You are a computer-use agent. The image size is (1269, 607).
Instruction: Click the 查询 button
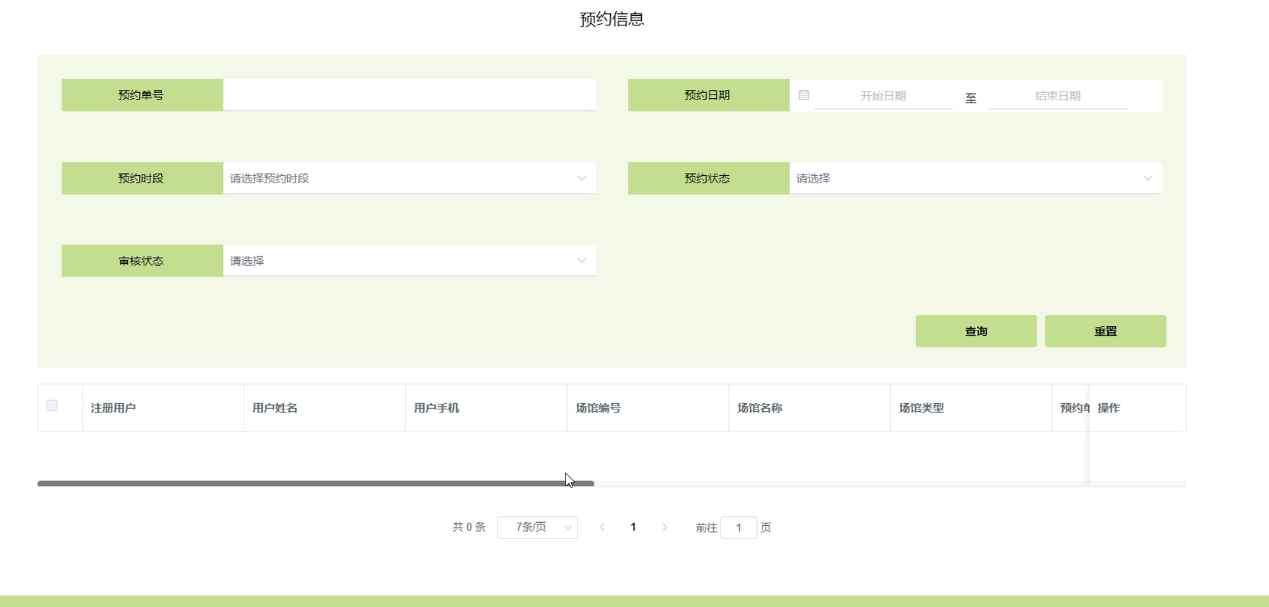point(976,331)
